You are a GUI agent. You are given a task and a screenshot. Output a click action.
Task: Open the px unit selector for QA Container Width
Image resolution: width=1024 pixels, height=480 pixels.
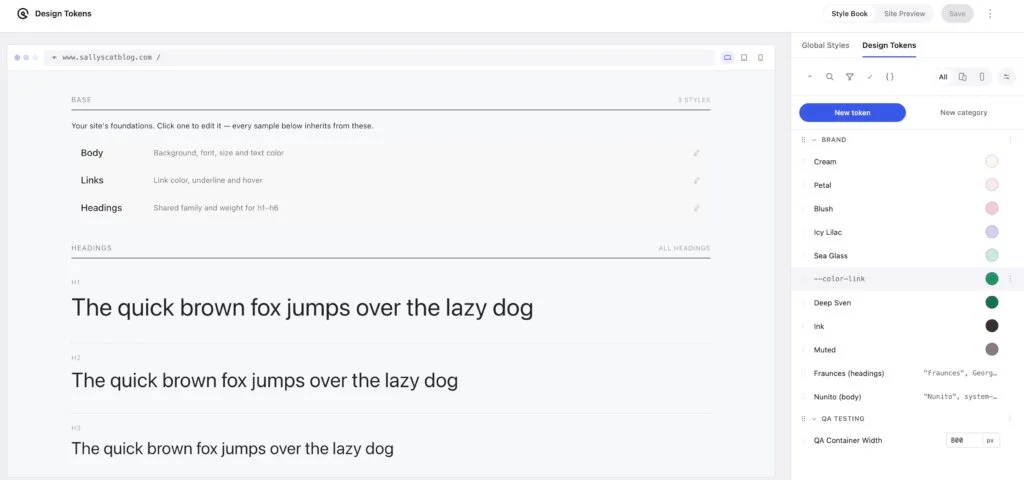990,441
